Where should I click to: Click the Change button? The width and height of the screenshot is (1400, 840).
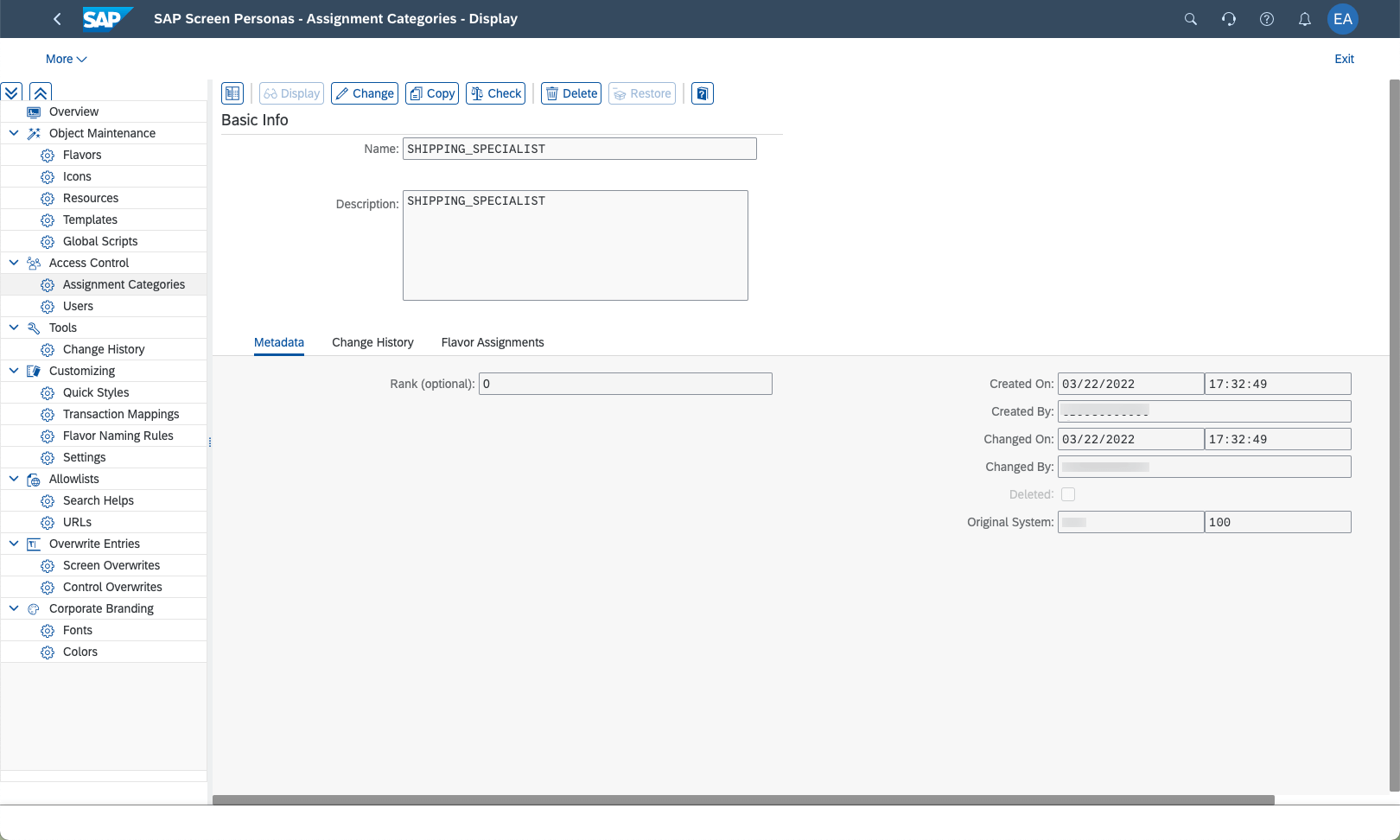tap(364, 93)
